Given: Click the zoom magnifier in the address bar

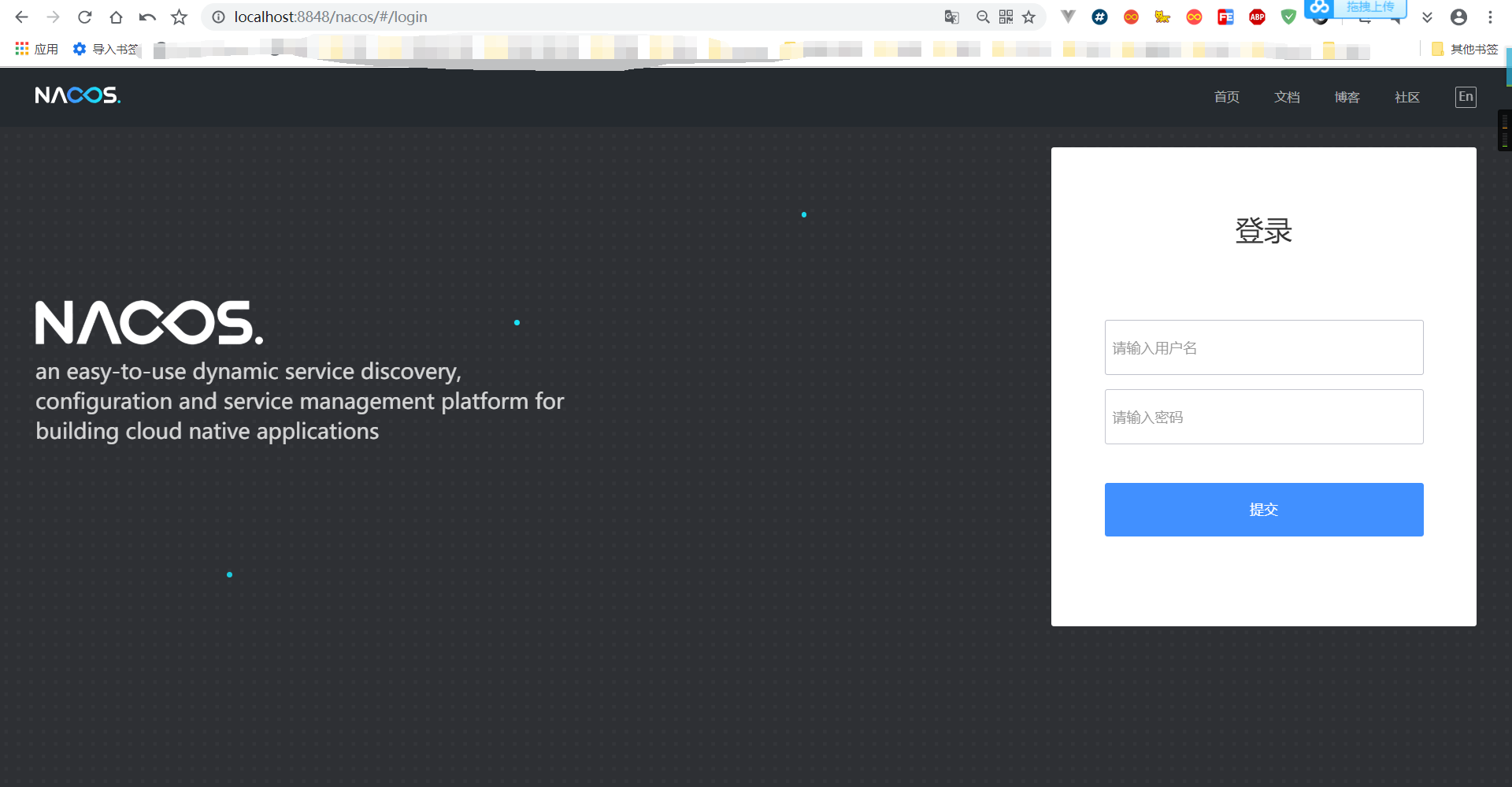Looking at the screenshot, I should [x=983, y=17].
